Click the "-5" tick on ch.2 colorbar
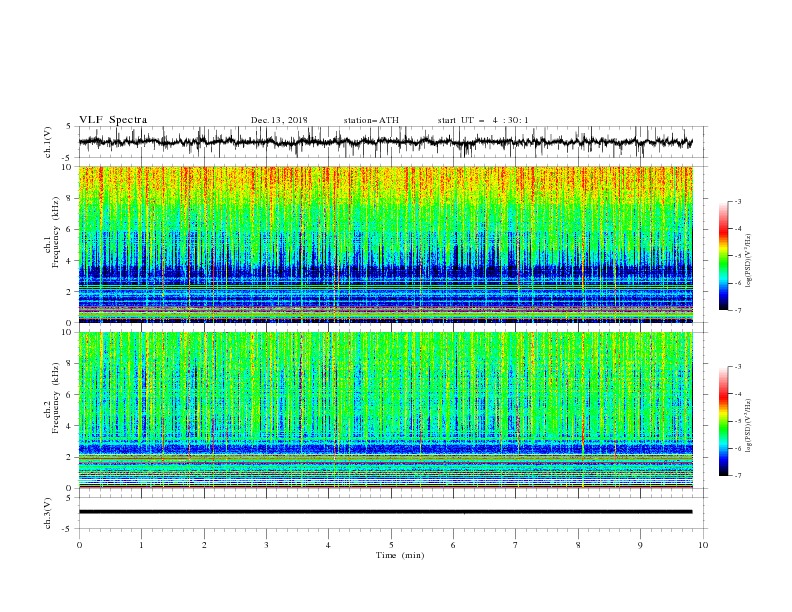Image resolution: width=792 pixels, height=612 pixels. (x=738, y=421)
